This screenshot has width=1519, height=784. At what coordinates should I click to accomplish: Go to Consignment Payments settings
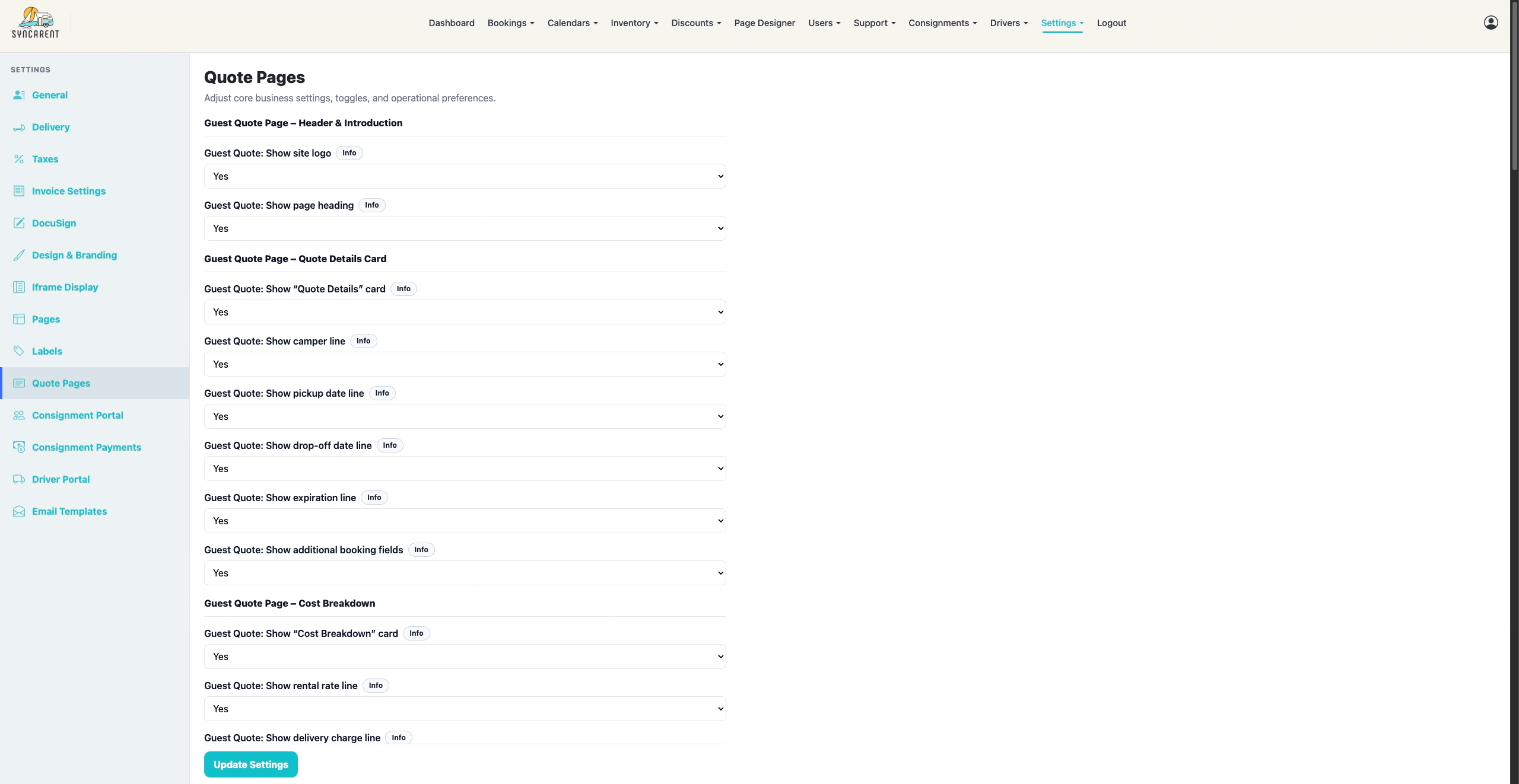coord(87,447)
